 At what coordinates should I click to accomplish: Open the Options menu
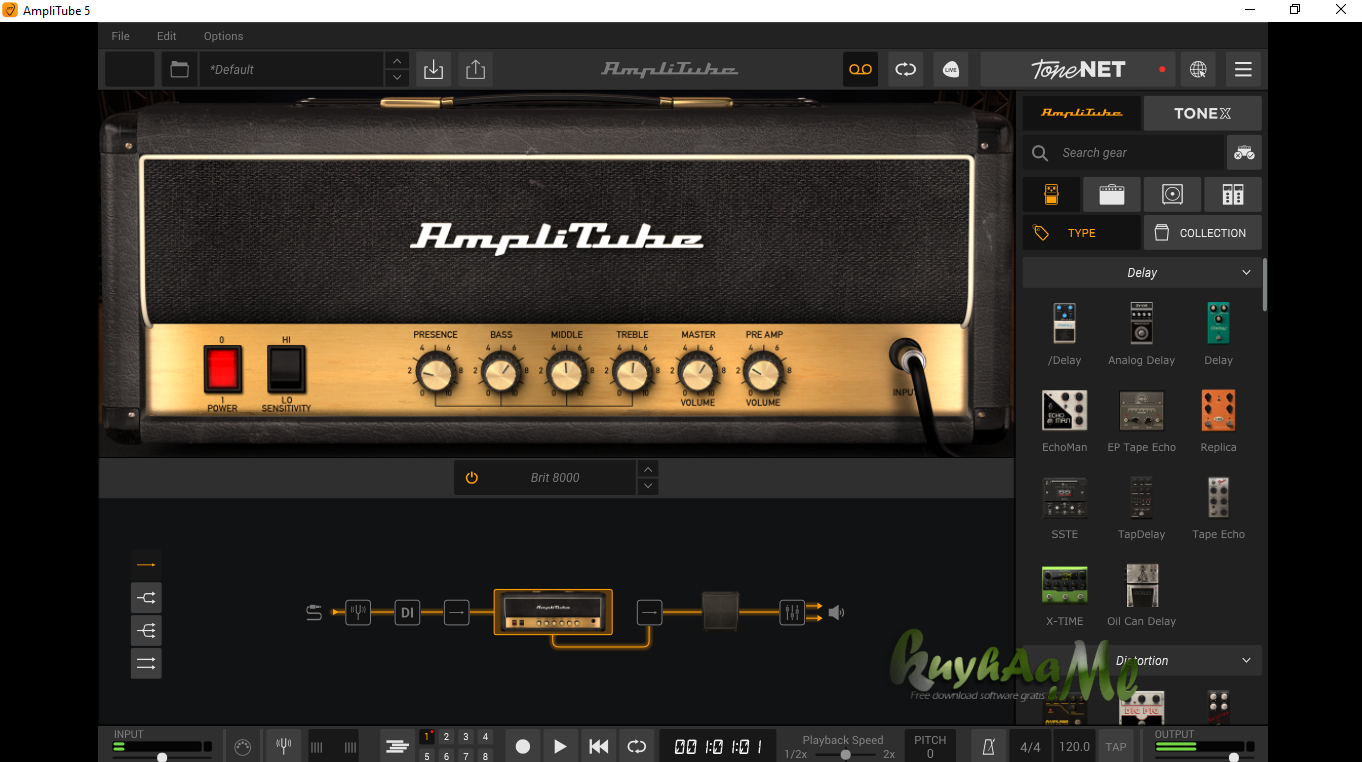coord(223,36)
